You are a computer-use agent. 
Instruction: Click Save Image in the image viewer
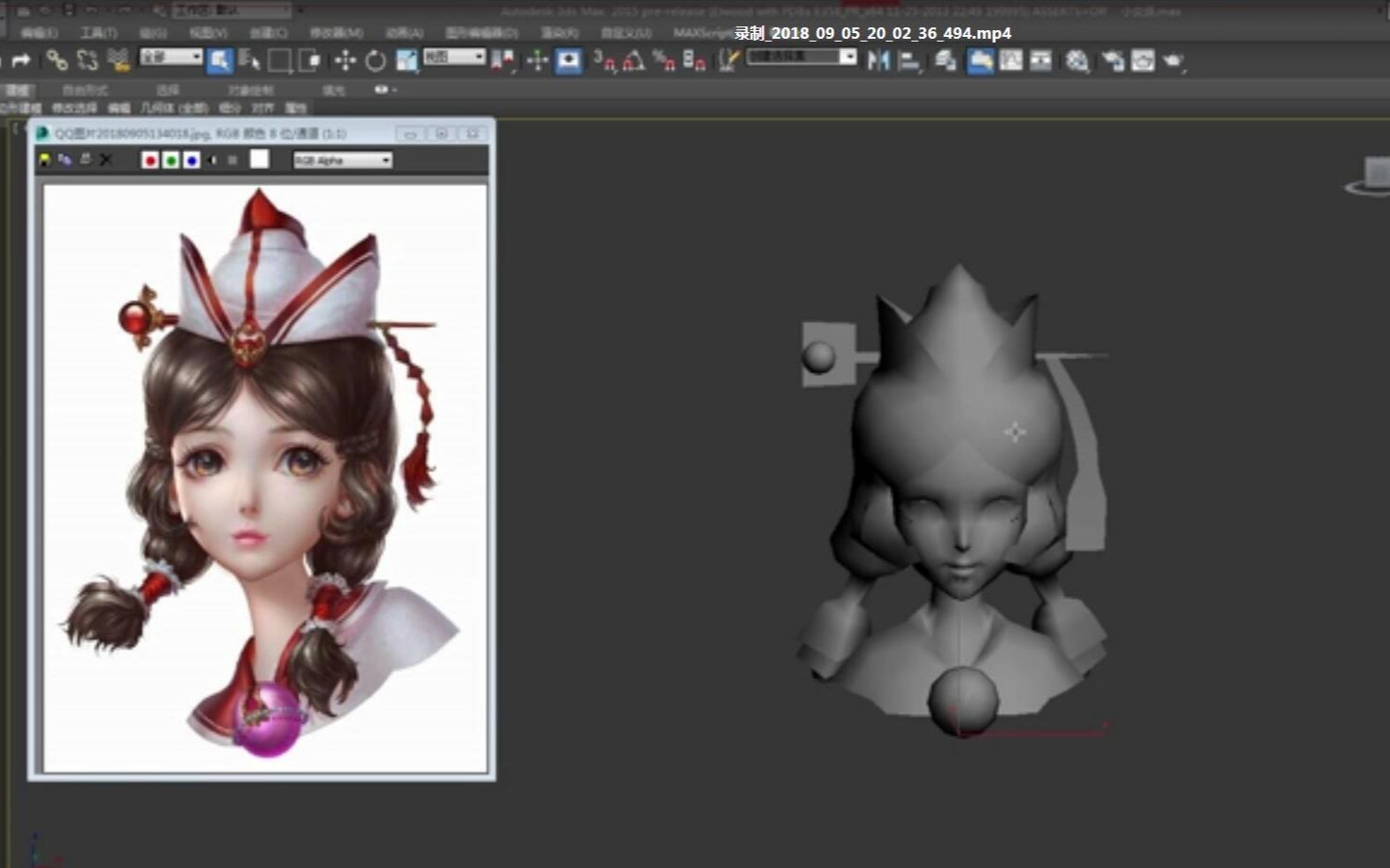(x=44, y=160)
